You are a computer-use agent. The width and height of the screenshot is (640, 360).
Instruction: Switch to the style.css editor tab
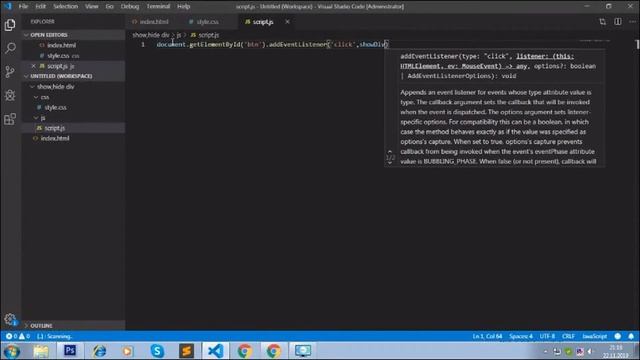point(207,22)
